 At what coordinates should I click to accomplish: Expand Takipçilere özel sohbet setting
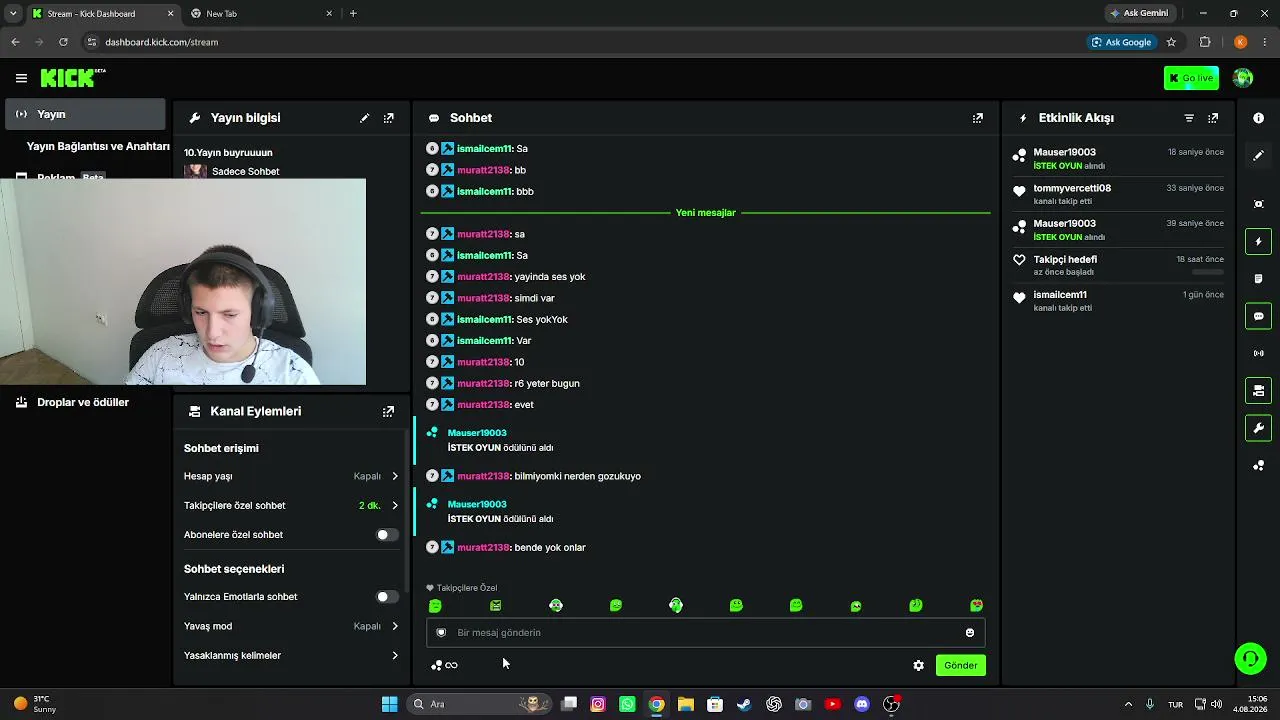291,505
